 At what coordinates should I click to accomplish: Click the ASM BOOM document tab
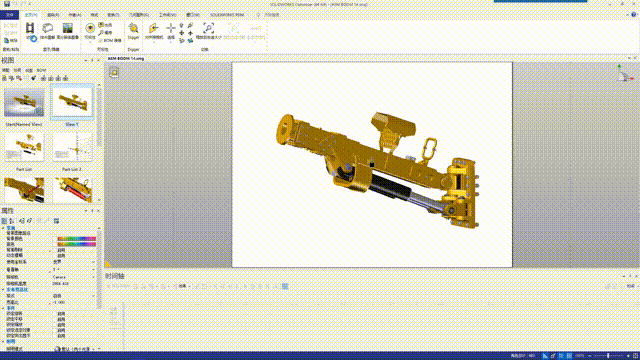click(x=126, y=59)
